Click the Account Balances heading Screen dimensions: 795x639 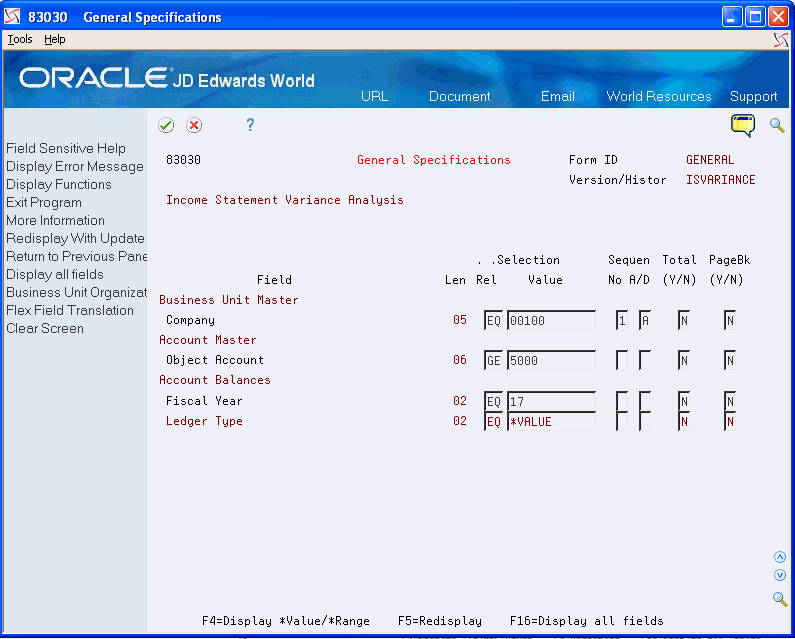point(215,380)
